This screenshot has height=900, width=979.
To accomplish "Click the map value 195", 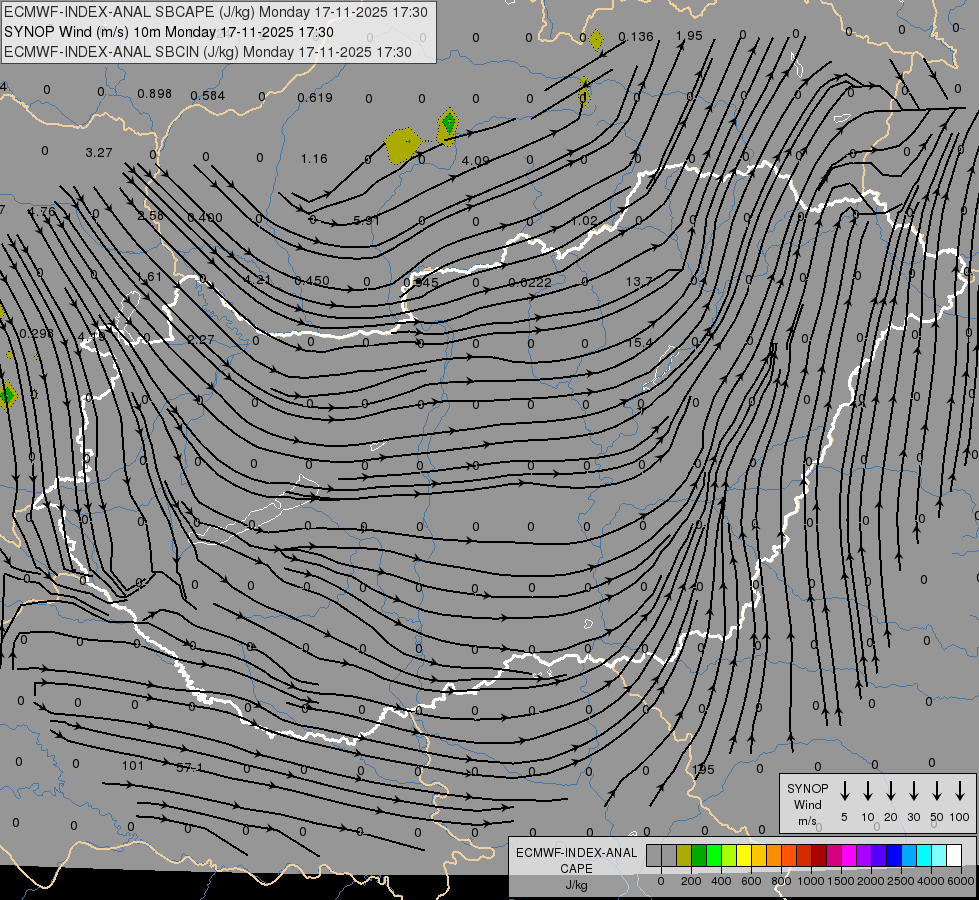I will click(702, 769).
